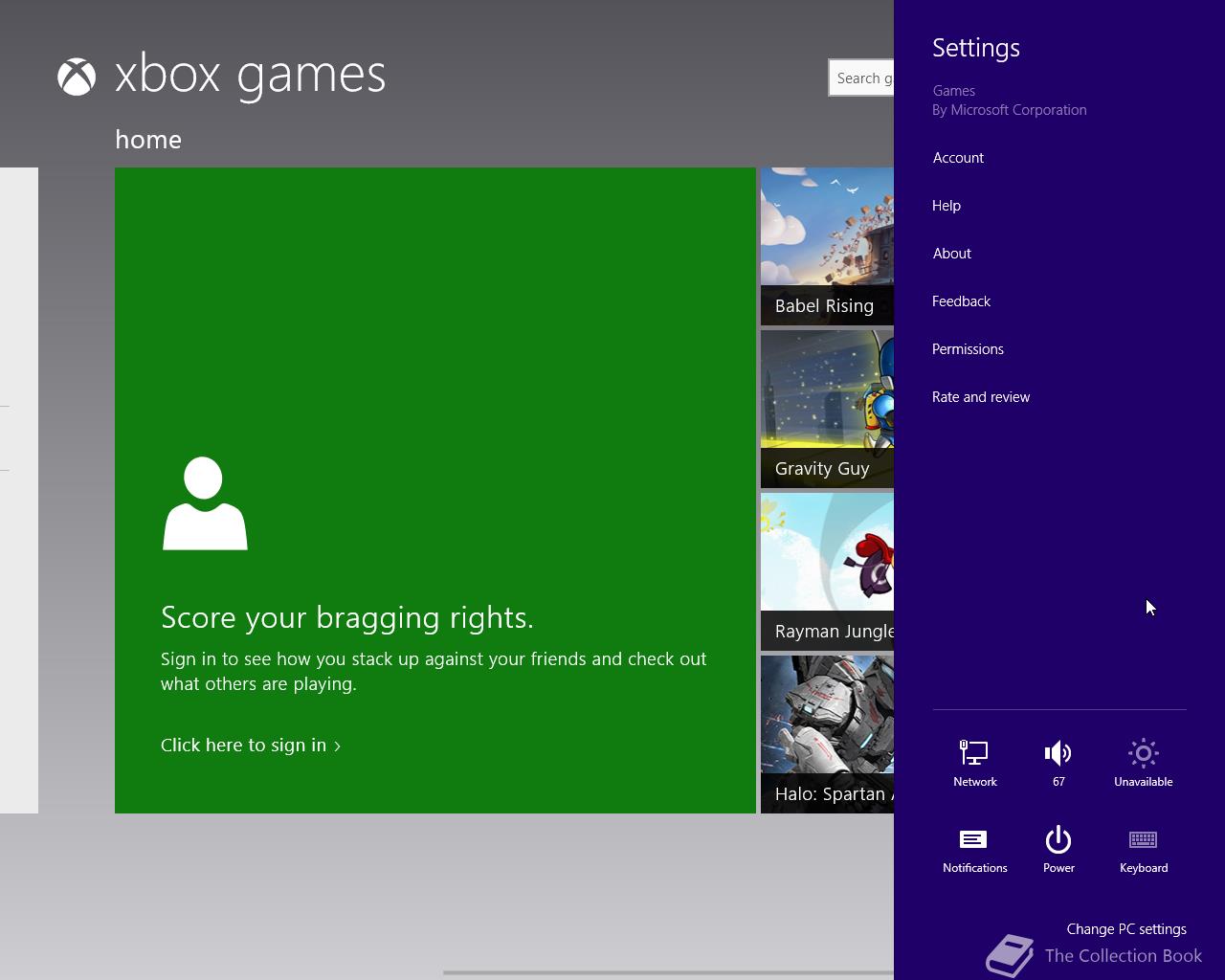The width and height of the screenshot is (1225, 980).
Task: Click Change PC settings link
Action: 1126,929
